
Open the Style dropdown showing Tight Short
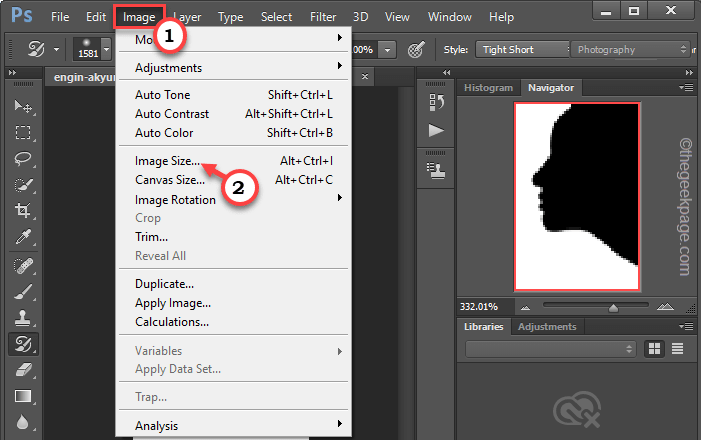pos(523,49)
